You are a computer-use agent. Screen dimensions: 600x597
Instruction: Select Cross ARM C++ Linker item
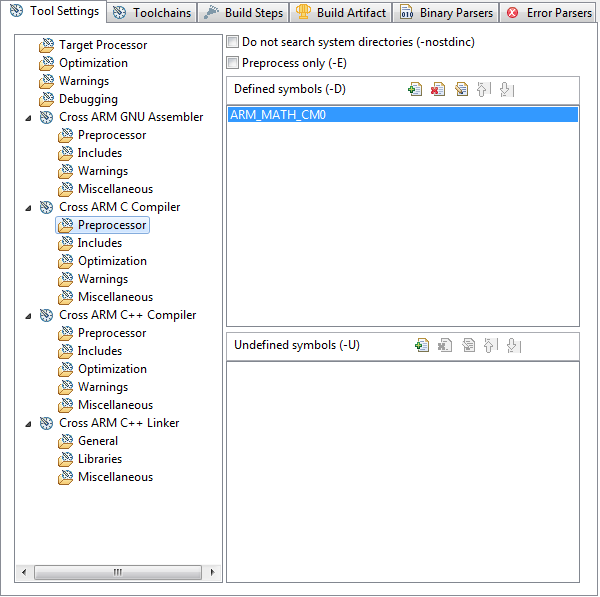point(110,423)
